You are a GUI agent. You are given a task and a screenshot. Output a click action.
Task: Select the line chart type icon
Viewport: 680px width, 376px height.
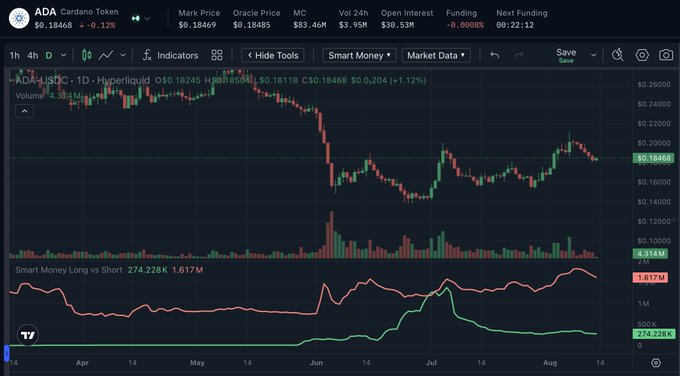106,56
